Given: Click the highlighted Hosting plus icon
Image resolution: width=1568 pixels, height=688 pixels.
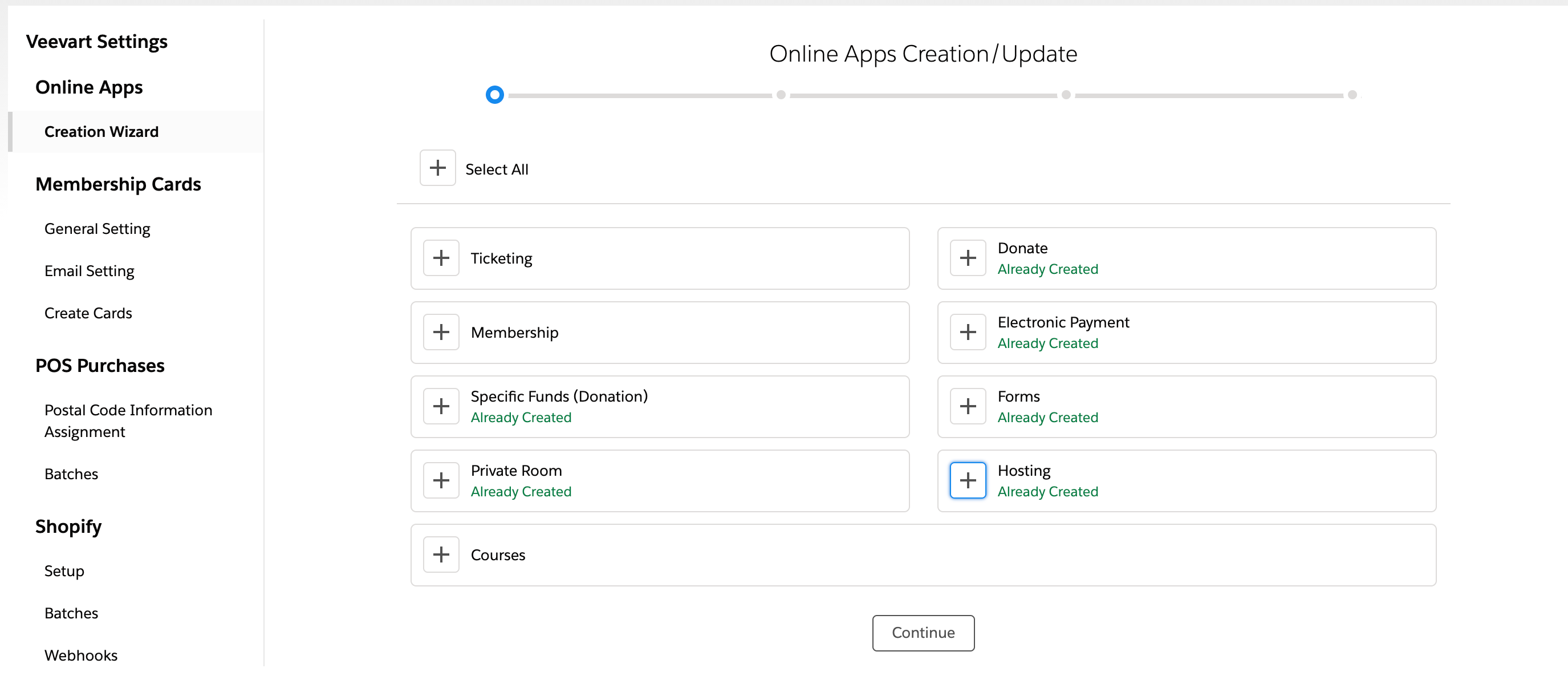Looking at the screenshot, I should (x=968, y=480).
